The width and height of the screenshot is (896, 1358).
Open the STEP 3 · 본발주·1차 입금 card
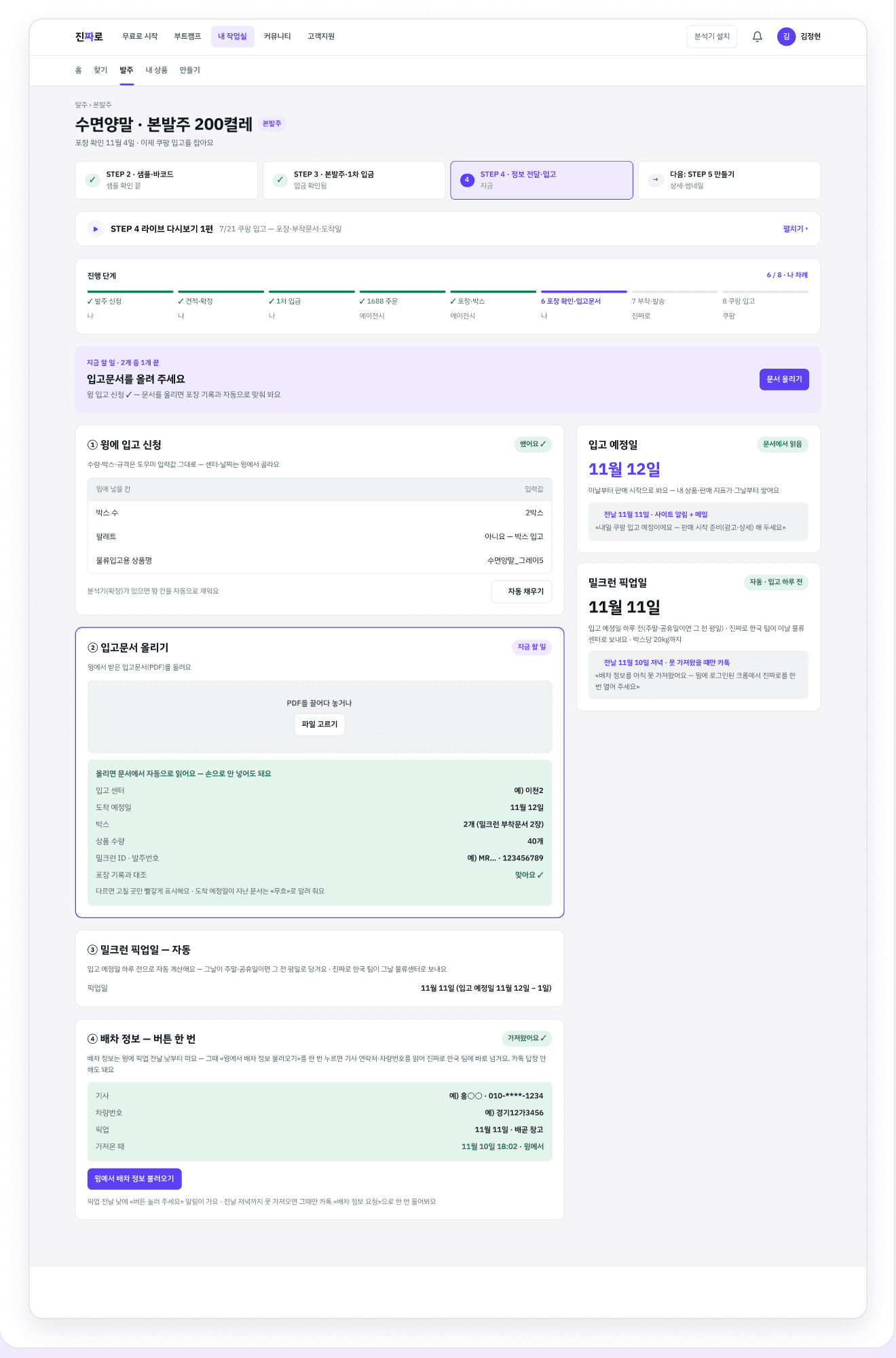(354, 180)
